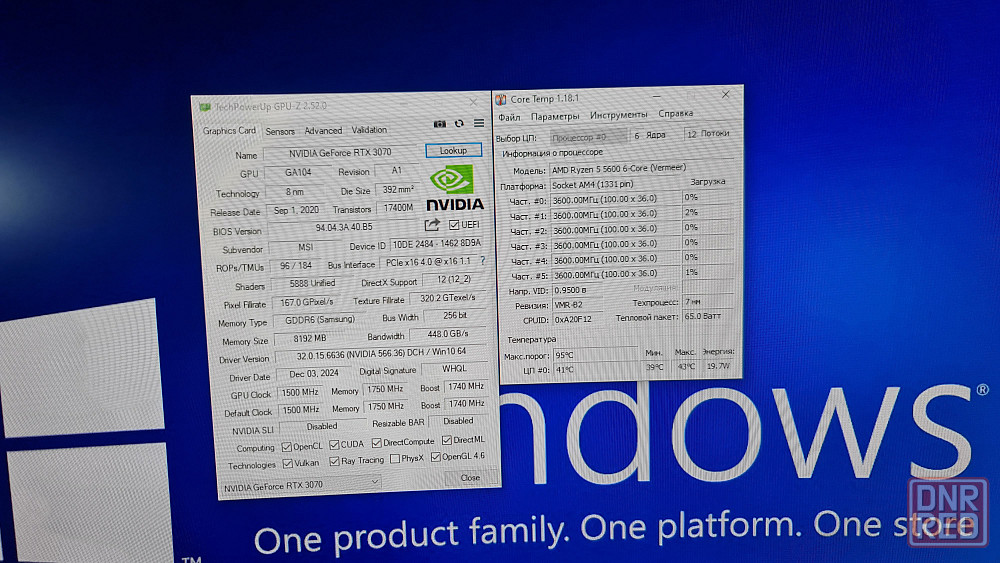Click the 65.0 Ватт thermal package value

[x=708, y=316]
